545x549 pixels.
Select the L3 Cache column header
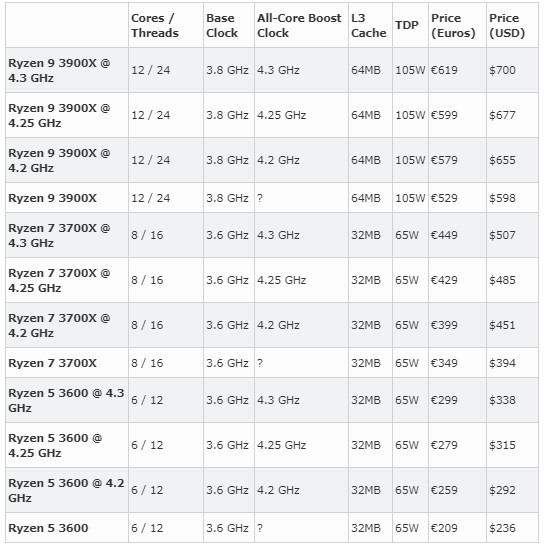coord(369,26)
